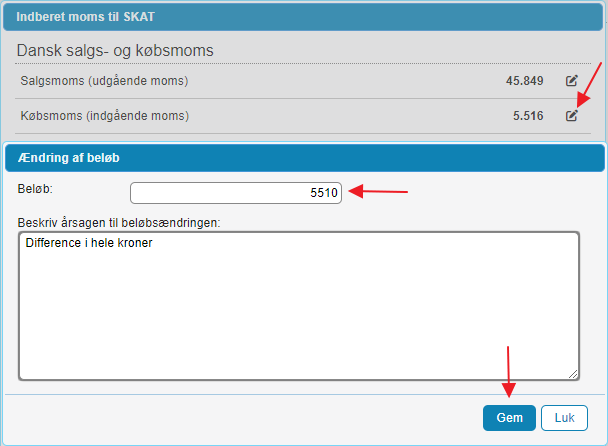Screen dimensions: 608x446
Task: Save the change with Gem button
Action: (x=509, y=418)
